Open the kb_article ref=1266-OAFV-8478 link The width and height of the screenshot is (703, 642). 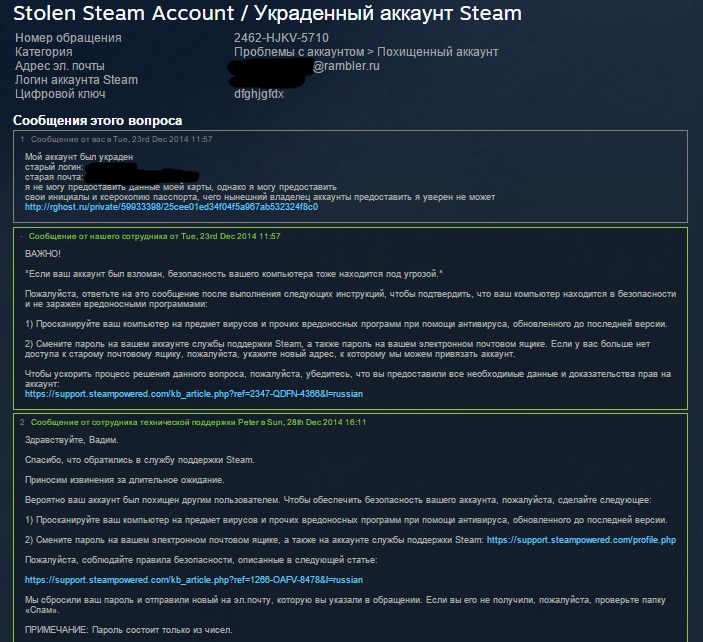[x=194, y=580]
